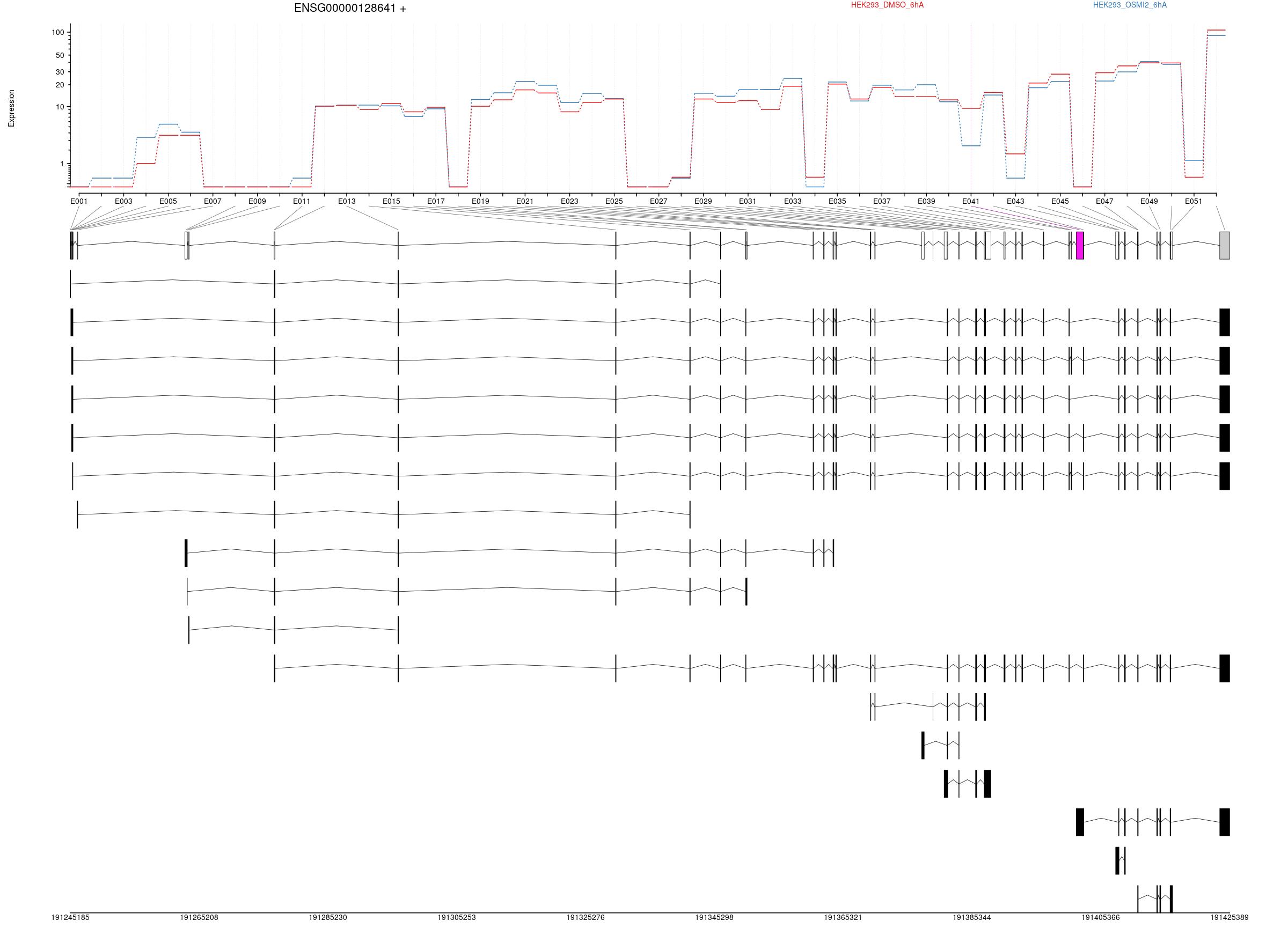Click the y-axis value 10

point(60,107)
